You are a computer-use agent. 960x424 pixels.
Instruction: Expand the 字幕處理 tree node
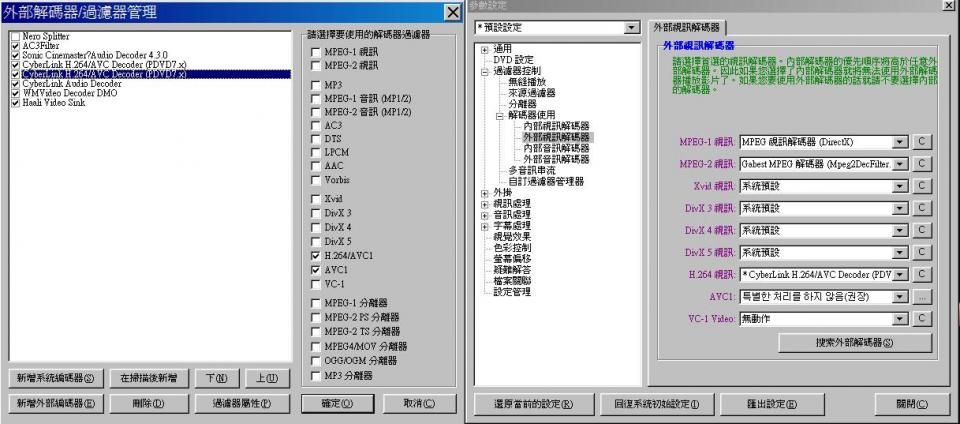(x=485, y=226)
